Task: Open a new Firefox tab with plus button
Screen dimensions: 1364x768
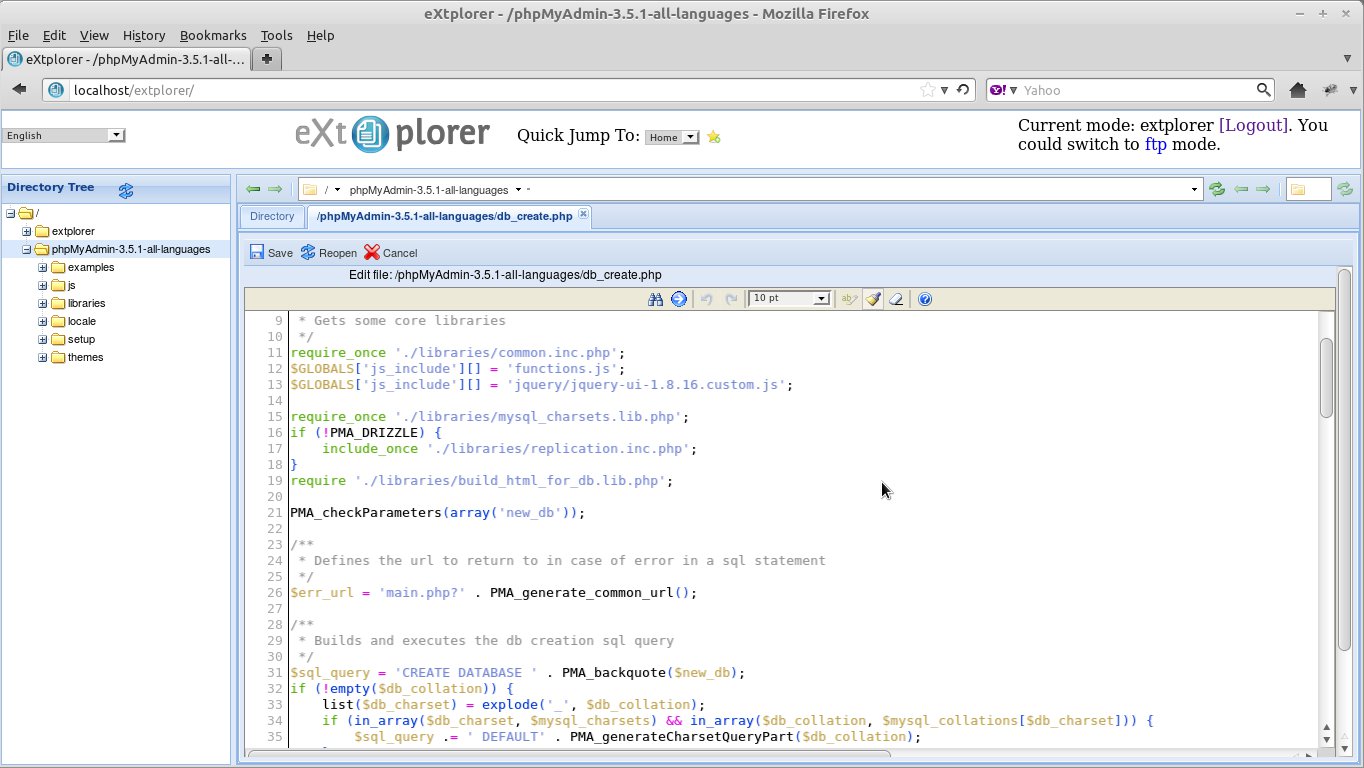Action: coord(267,59)
